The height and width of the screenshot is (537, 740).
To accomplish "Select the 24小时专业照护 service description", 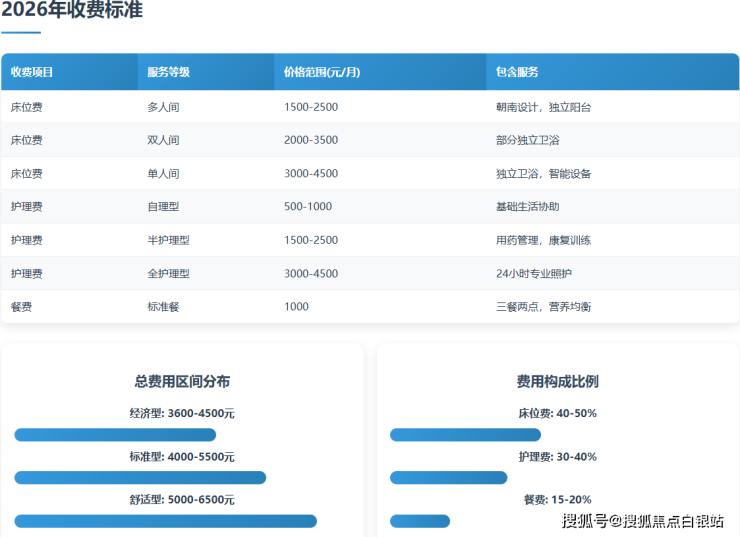I will tap(534, 273).
